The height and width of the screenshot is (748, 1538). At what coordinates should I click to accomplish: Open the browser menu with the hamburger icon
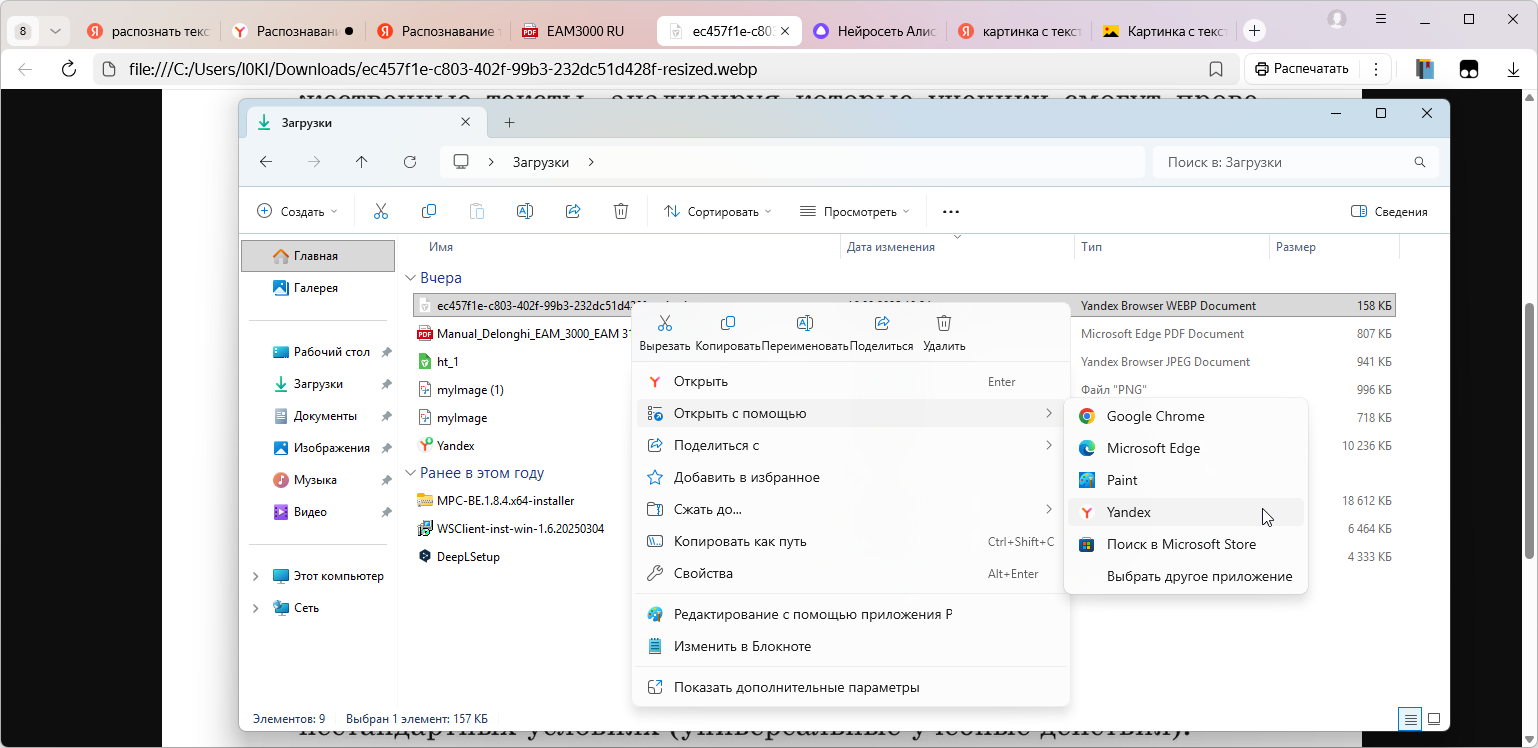(1381, 20)
